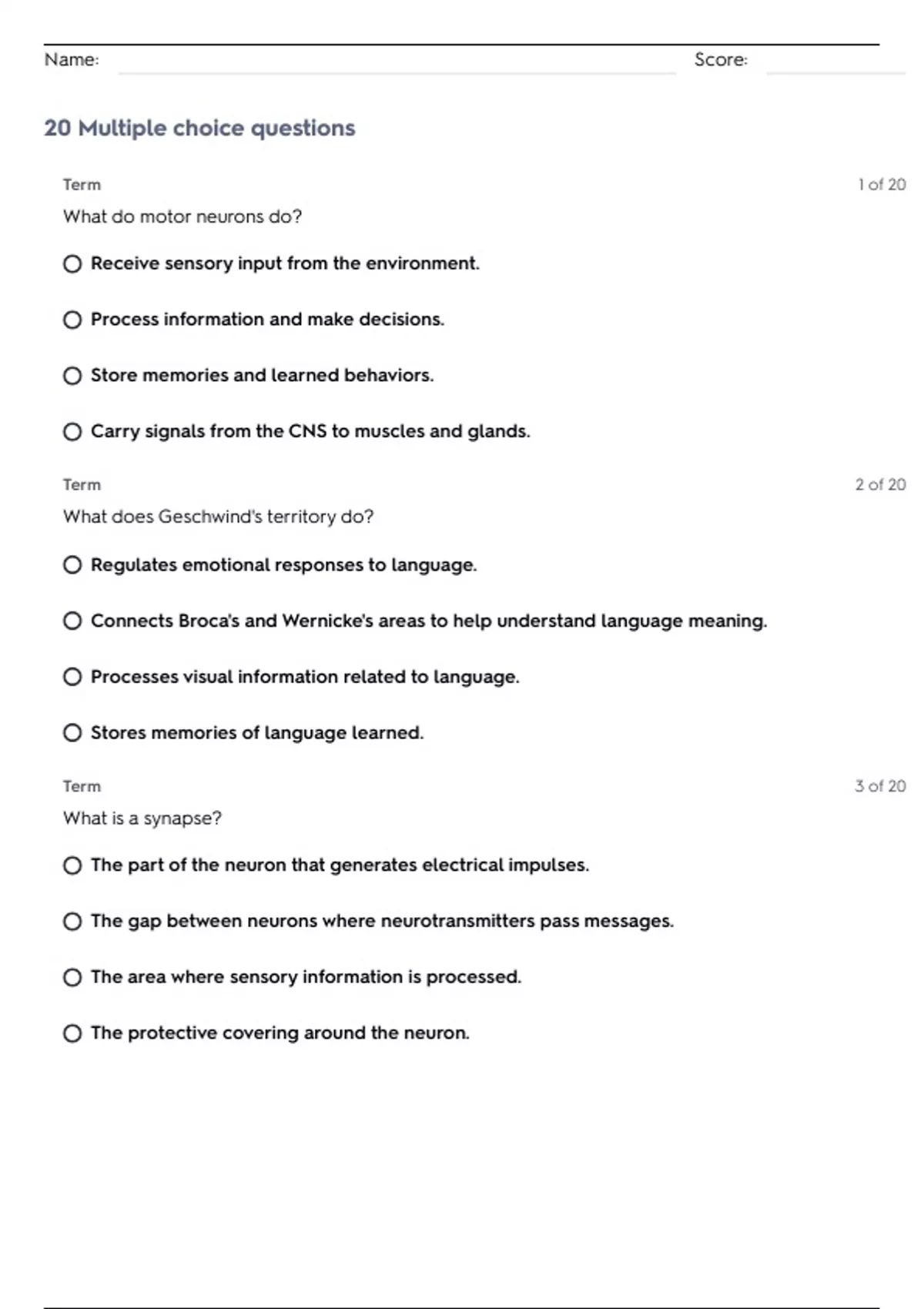Click the Score input line
Screen dimensions: 924x1309
pyautogui.click(x=835, y=62)
